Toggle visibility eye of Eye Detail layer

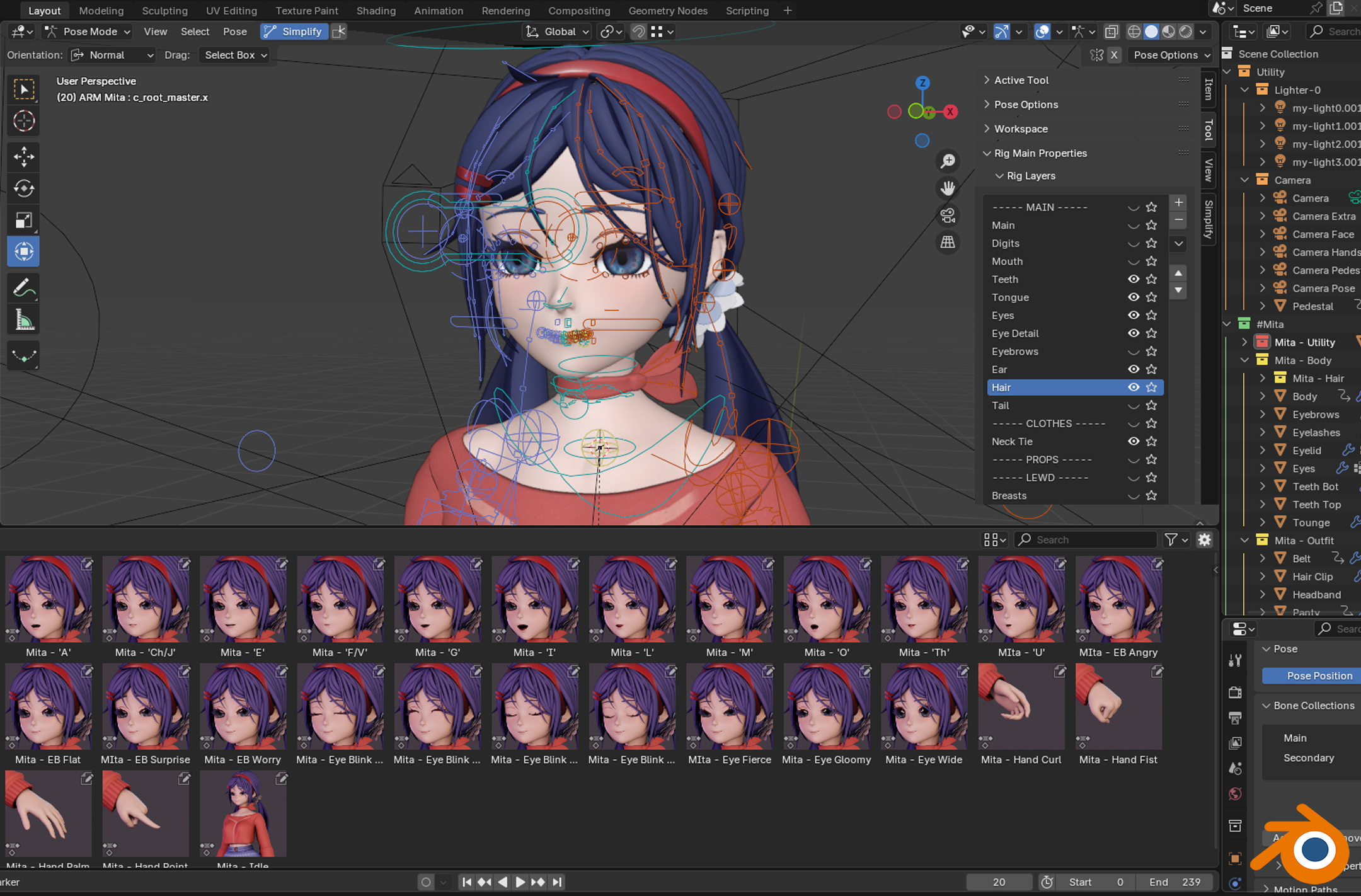coord(1134,333)
